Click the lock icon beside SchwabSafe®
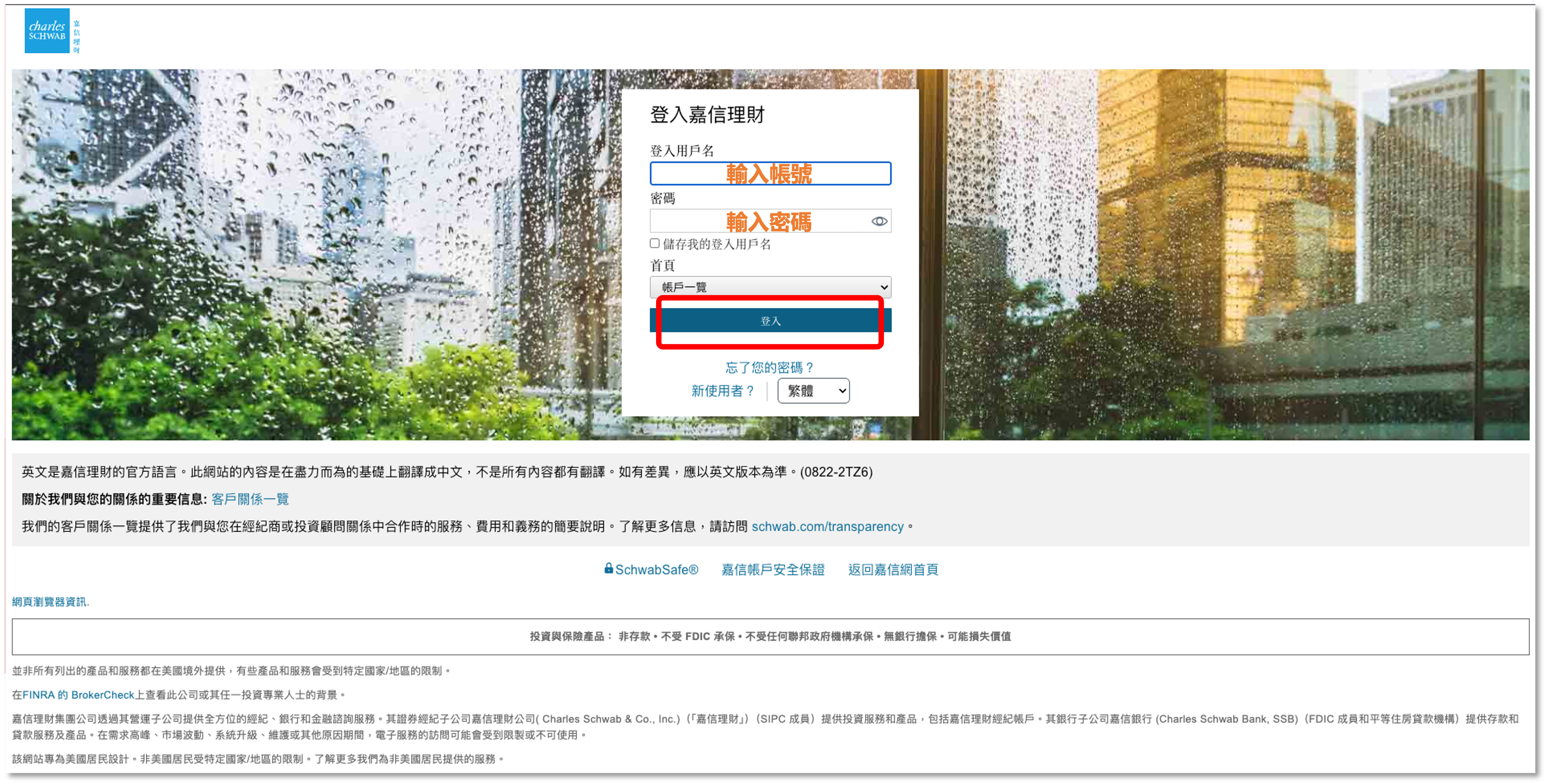Image resolution: width=1547 pixels, height=784 pixels. click(x=608, y=569)
